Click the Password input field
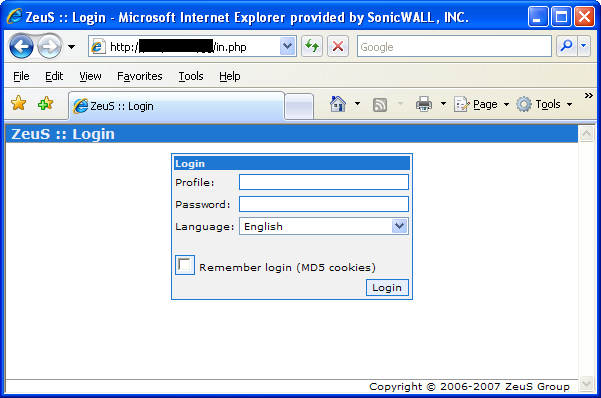The image size is (601, 398). [x=324, y=204]
